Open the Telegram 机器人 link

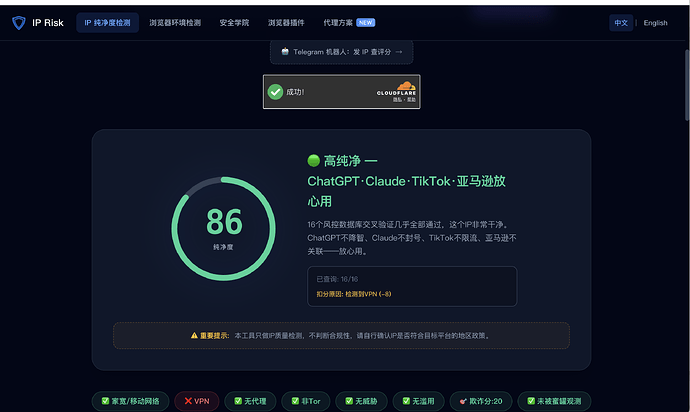coord(341,52)
